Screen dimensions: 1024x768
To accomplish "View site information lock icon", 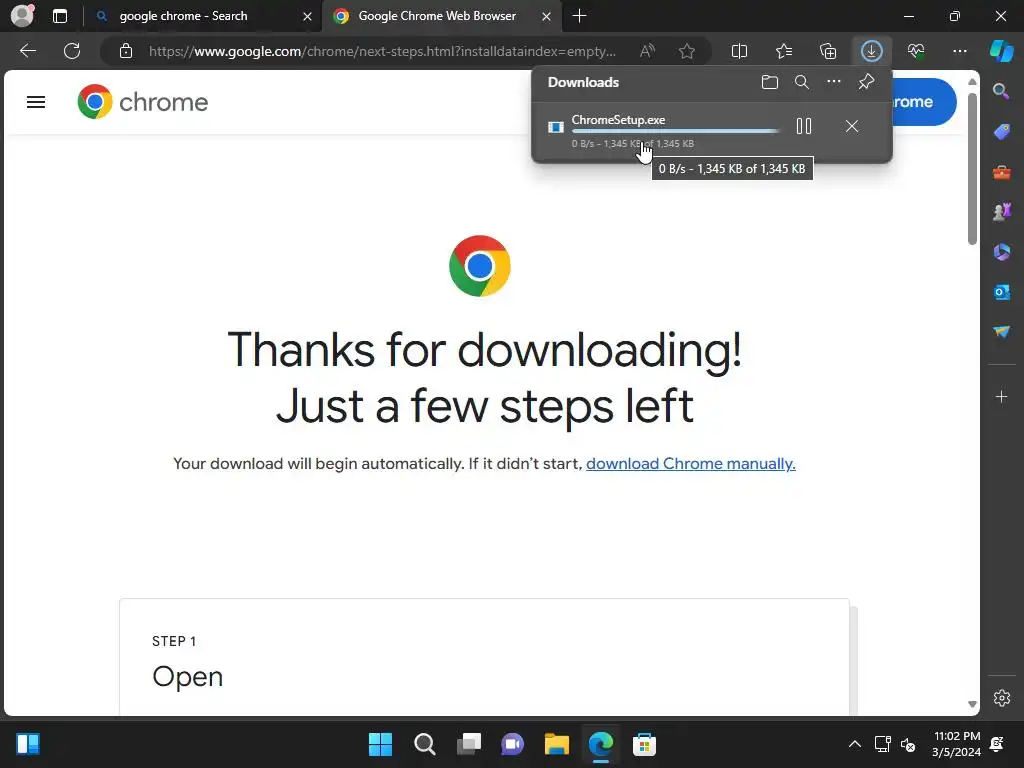I will coord(126,51).
